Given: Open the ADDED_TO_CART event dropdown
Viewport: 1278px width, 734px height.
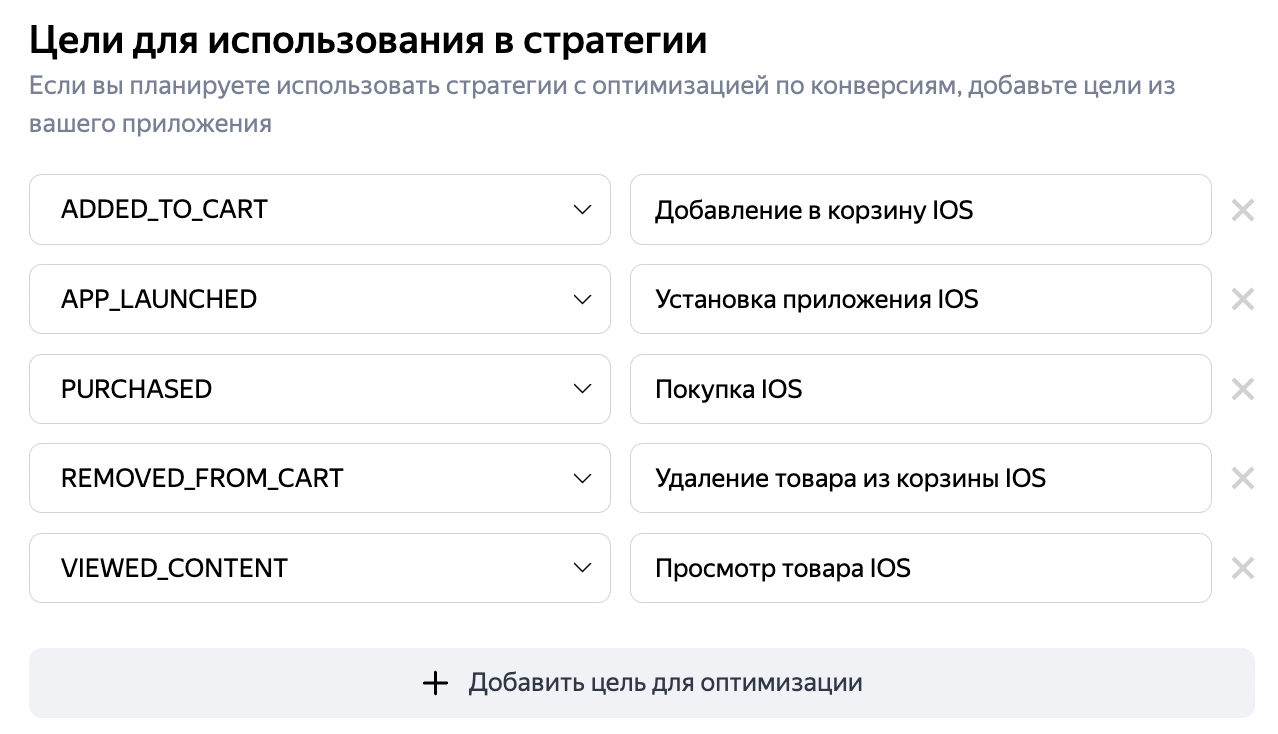Looking at the screenshot, I should coord(319,210).
